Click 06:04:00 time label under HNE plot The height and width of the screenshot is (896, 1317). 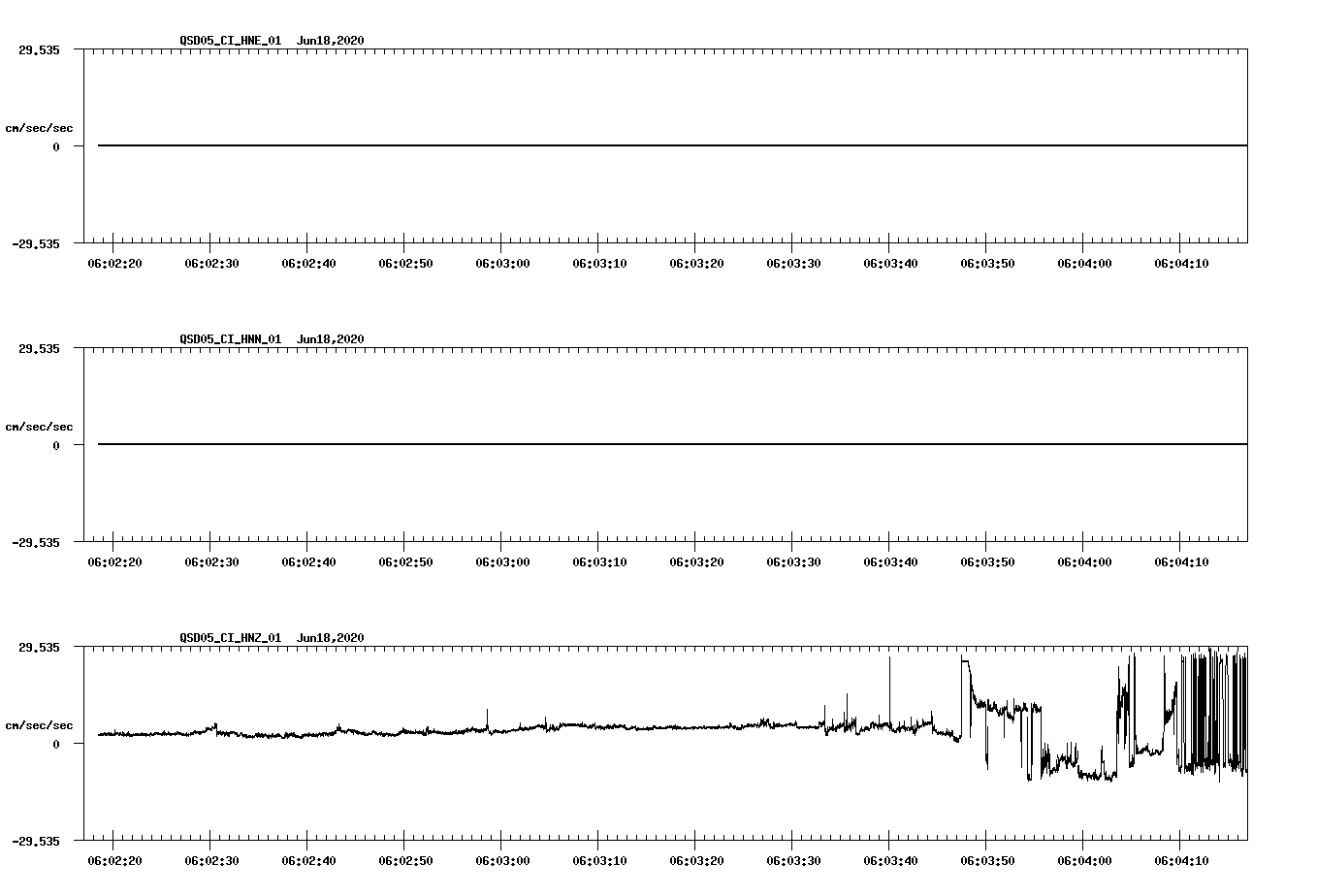pyautogui.click(x=1084, y=263)
